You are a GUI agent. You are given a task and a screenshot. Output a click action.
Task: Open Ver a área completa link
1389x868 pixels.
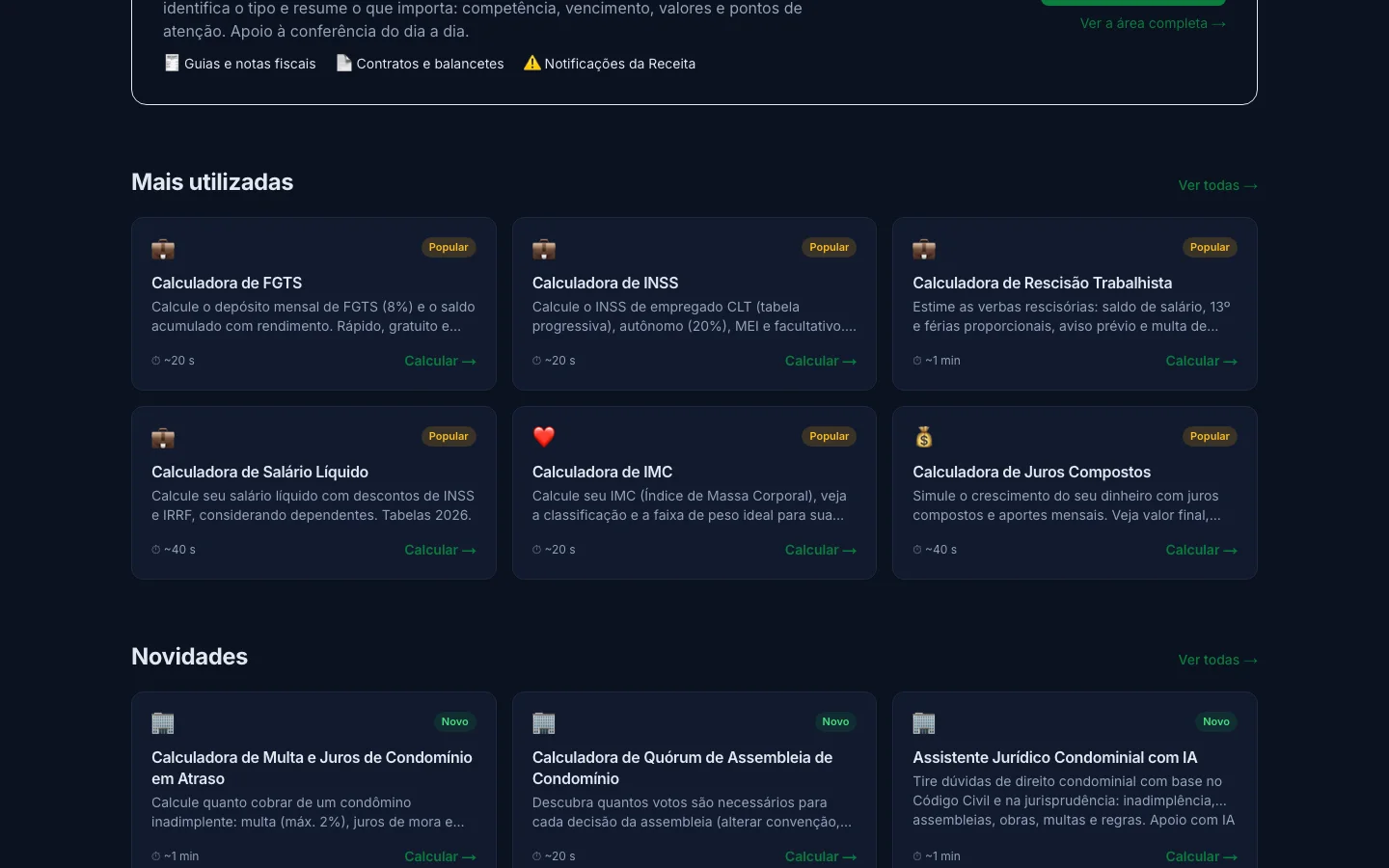tap(1153, 23)
